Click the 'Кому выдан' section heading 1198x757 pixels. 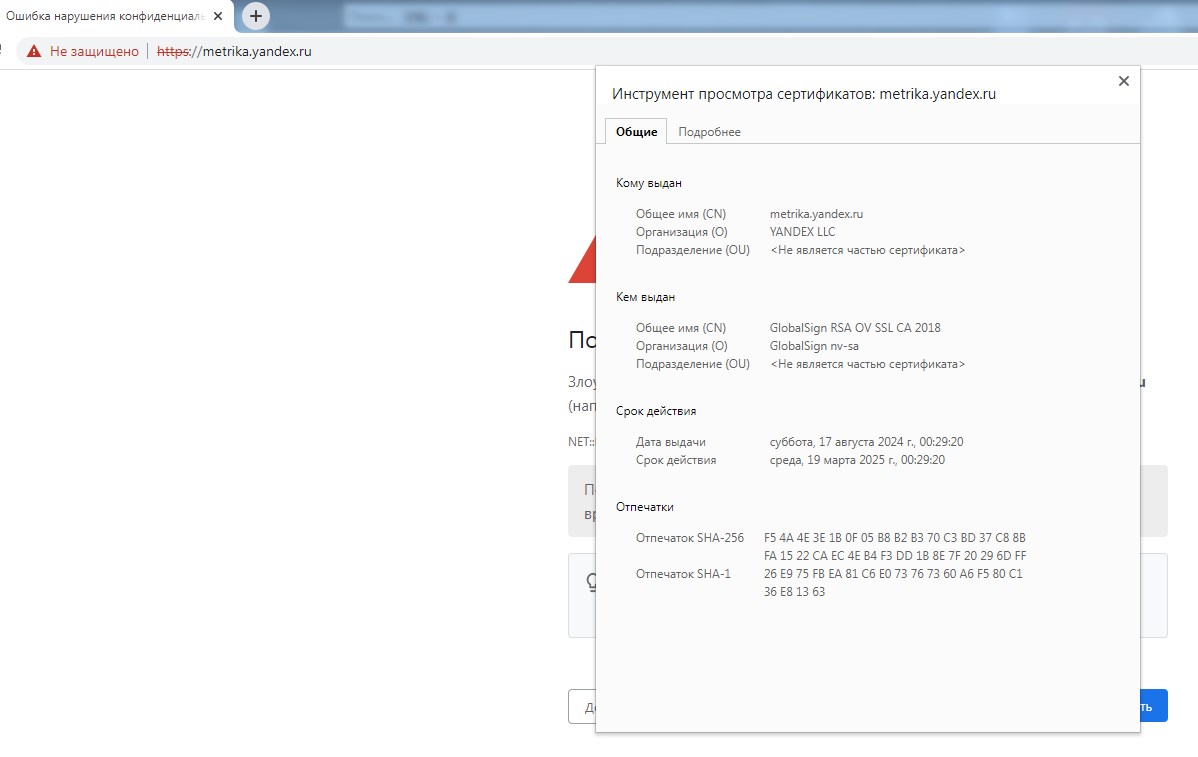pos(649,183)
